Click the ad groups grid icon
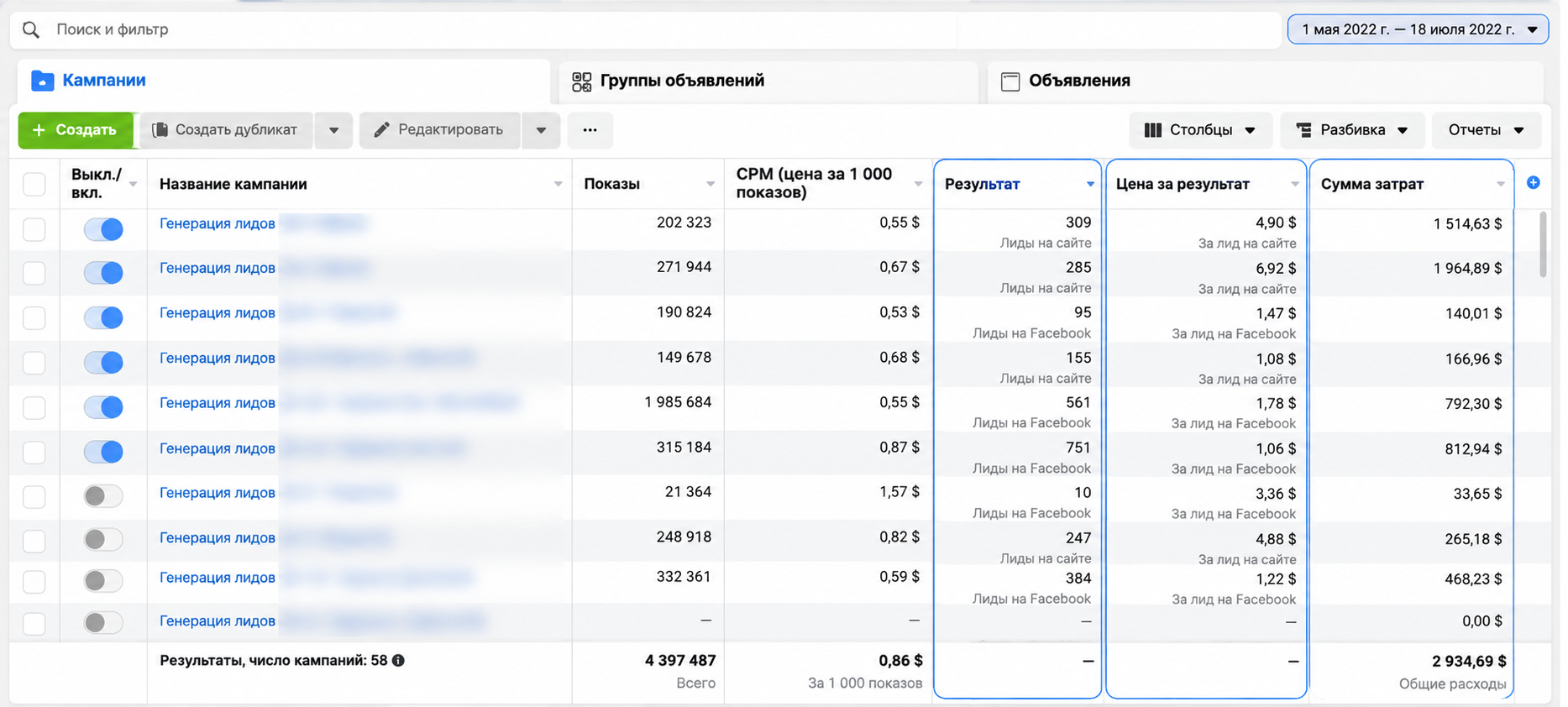This screenshot has width=1568, height=707. click(x=582, y=81)
